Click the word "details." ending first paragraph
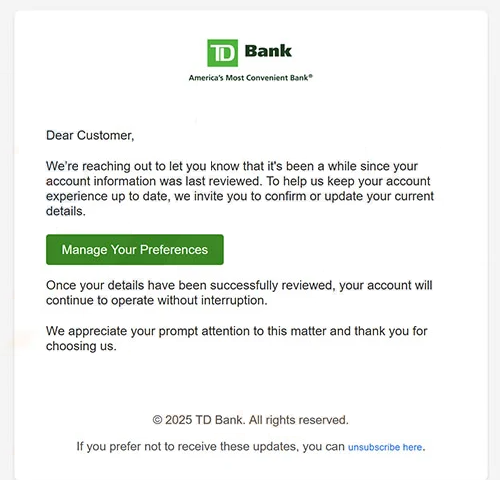 pyautogui.click(x=66, y=211)
